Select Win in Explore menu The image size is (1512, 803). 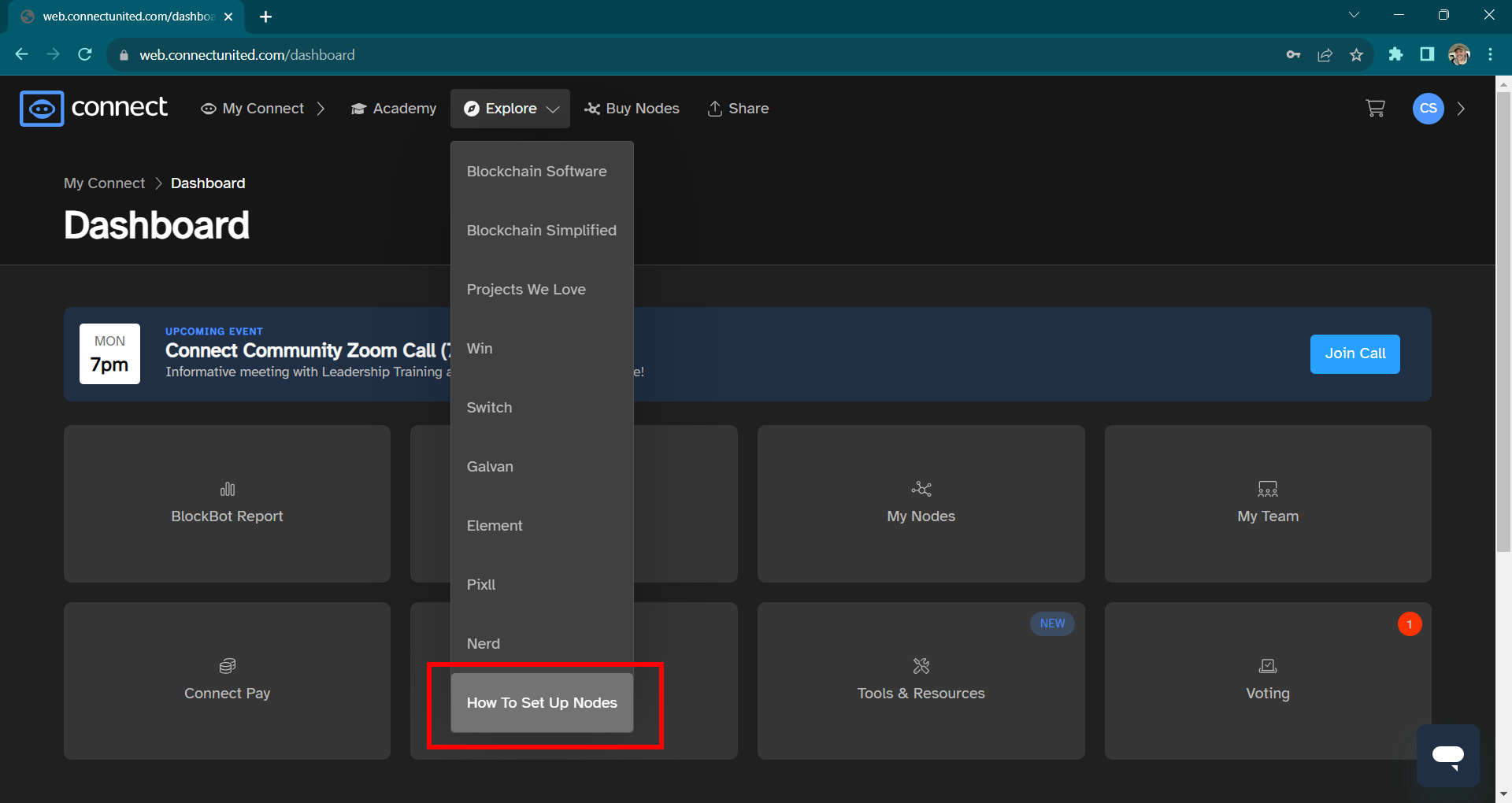542,349
